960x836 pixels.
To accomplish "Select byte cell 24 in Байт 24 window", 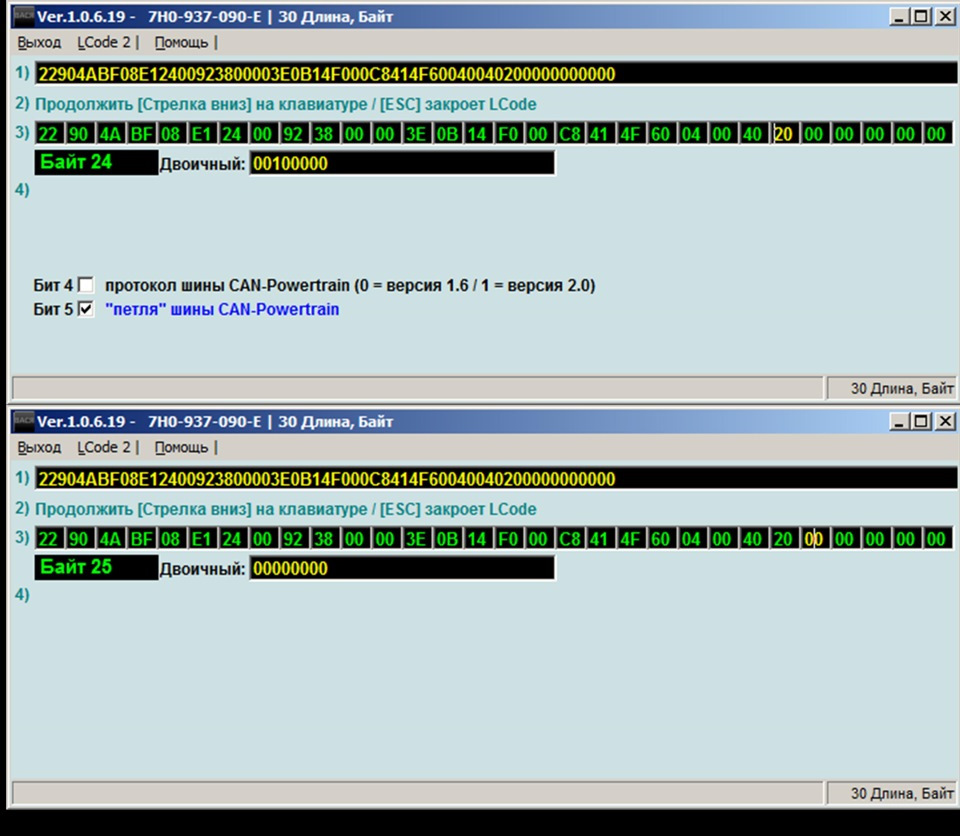I will coord(233,134).
